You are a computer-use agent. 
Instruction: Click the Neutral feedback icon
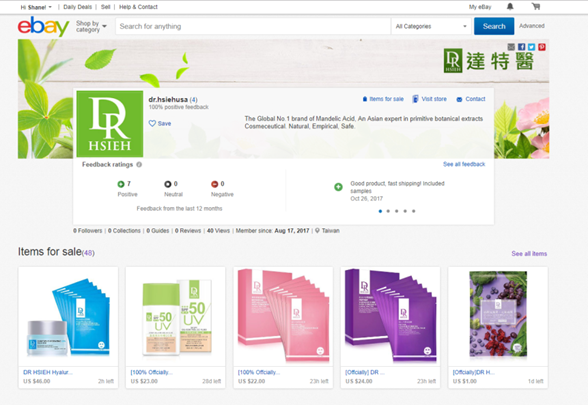click(x=168, y=184)
